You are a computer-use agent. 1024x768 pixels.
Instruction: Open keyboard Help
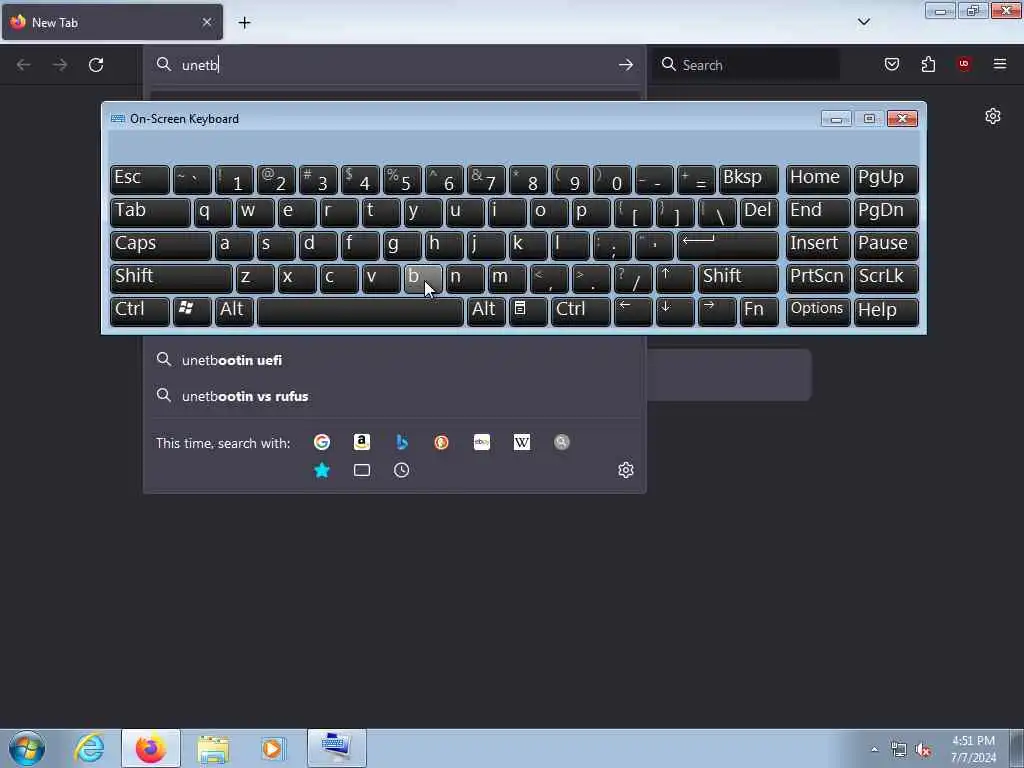tap(886, 311)
